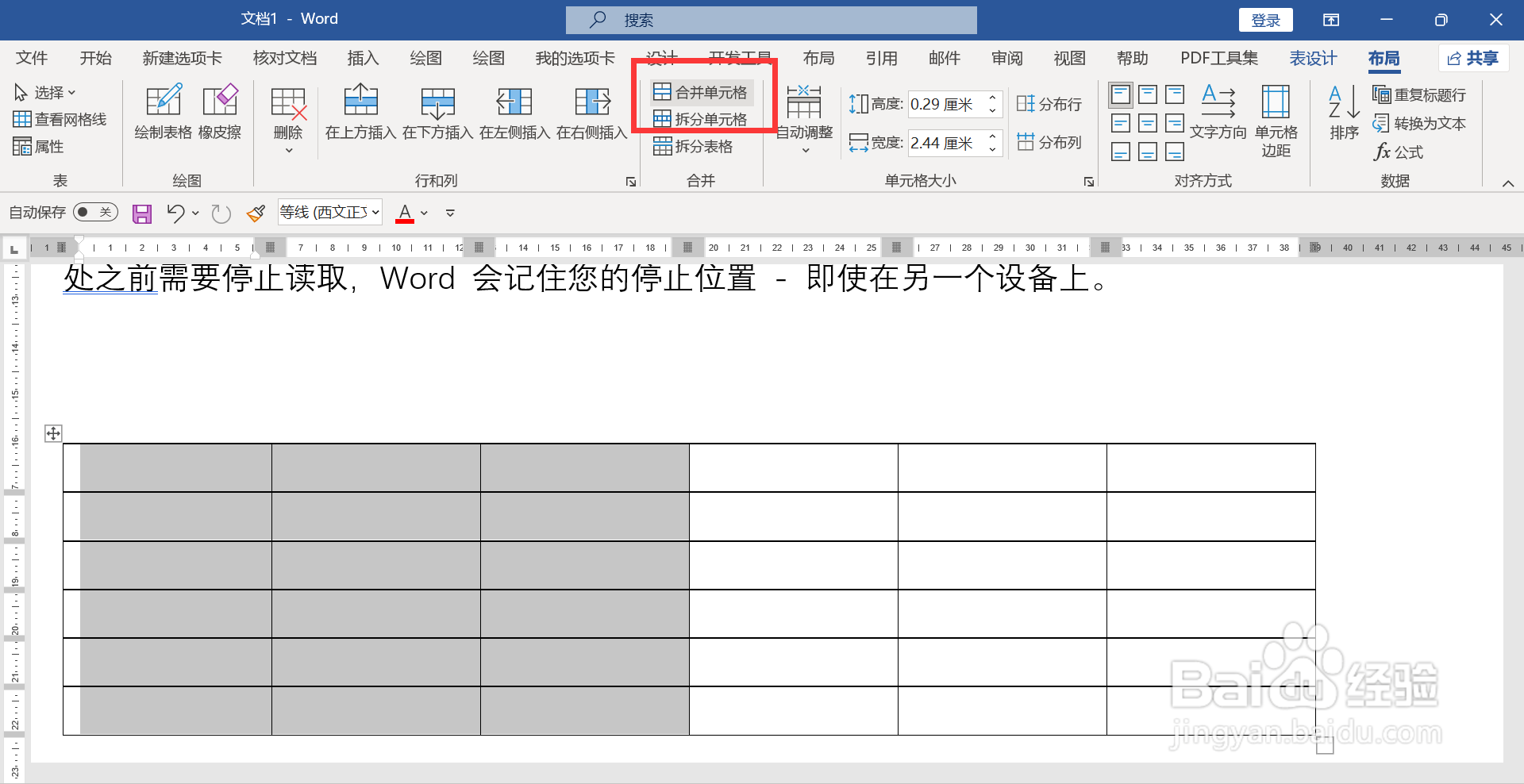This screenshot has height=784, width=1524.
Task: Select the 绘制表格 (Draw Table) tool
Action: click(x=163, y=111)
